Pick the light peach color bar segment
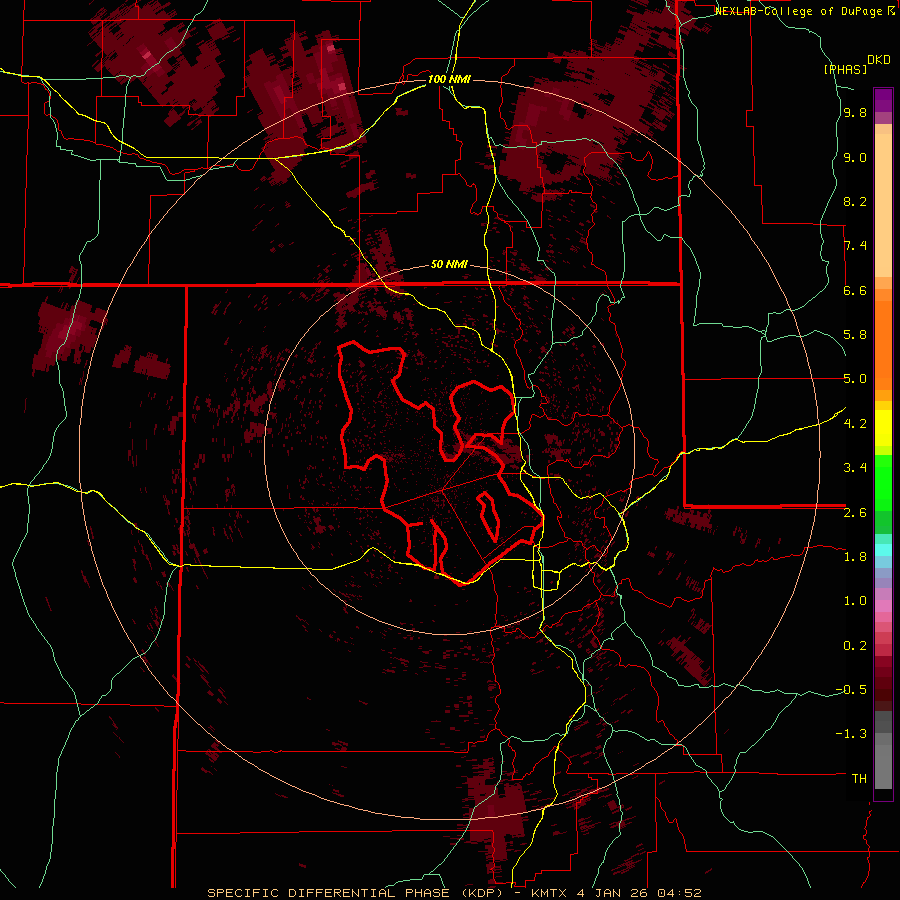Viewport: 900px width, 900px height. [883, 205]
